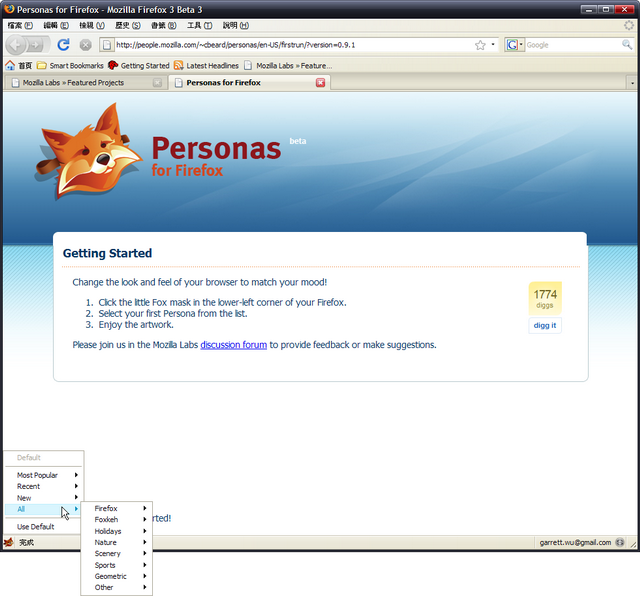Open the Other category submenu
The image size is (640, 596).
[117, 587]
